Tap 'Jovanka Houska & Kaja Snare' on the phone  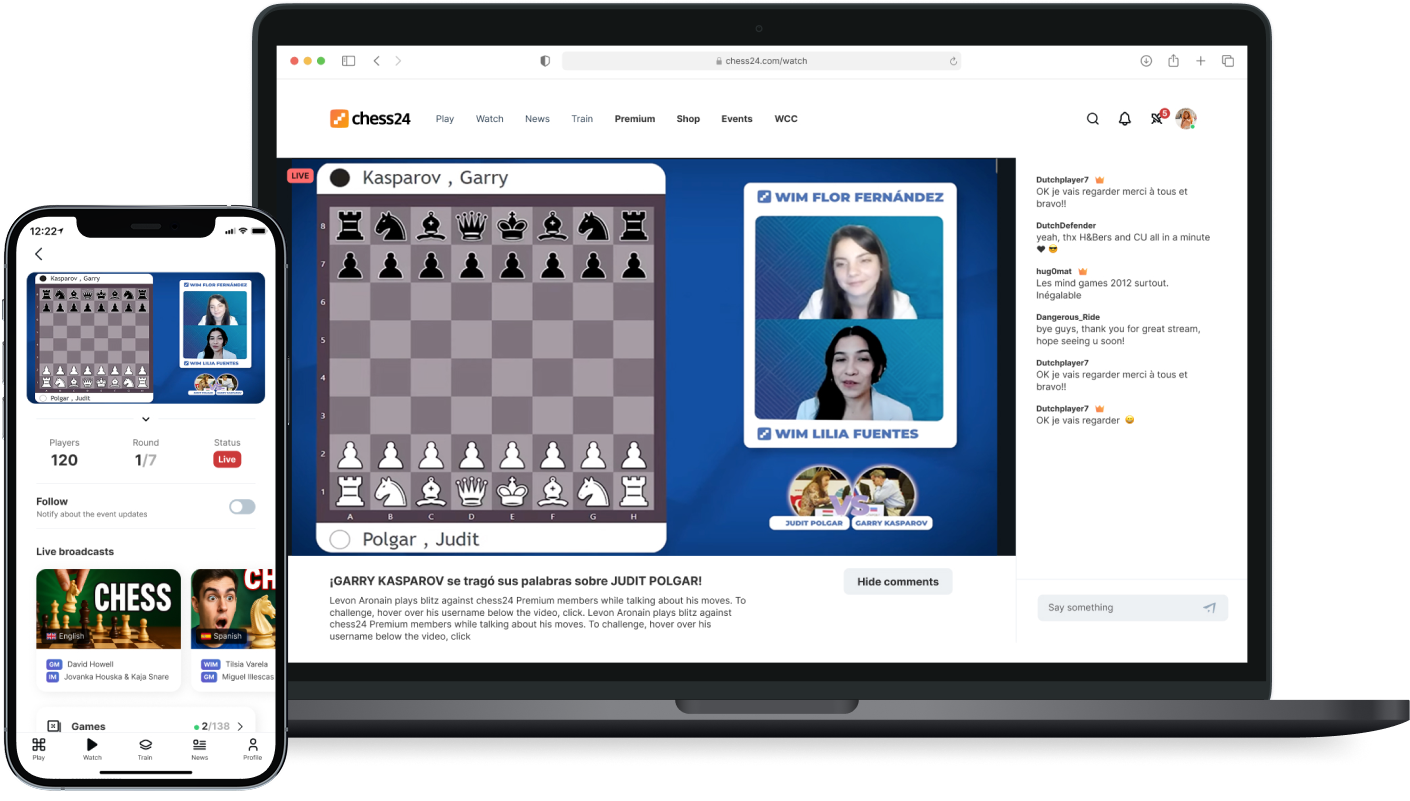(x=118, y=677)
